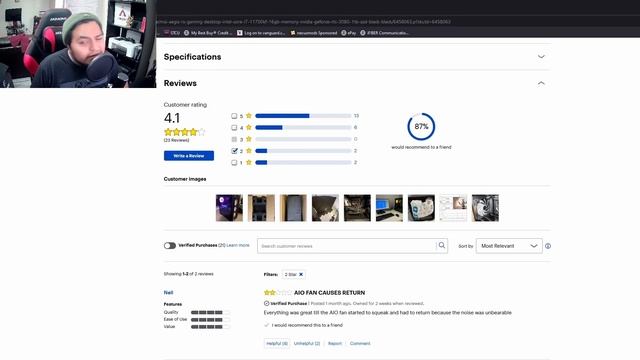Open the fourth customer image thumbnail
Viewport: 640px width, 360px height.
(325, 208)
